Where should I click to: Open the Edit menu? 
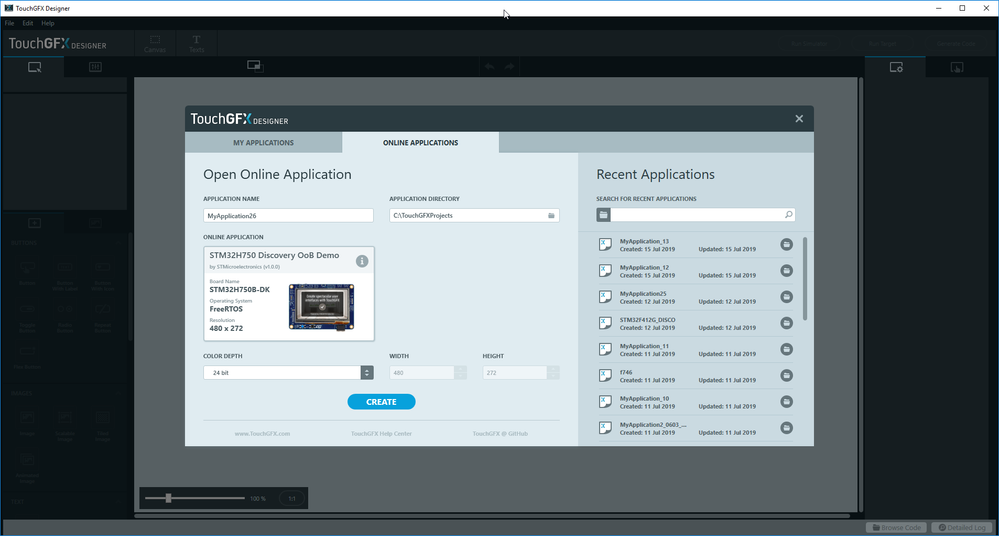pos(28,23)
